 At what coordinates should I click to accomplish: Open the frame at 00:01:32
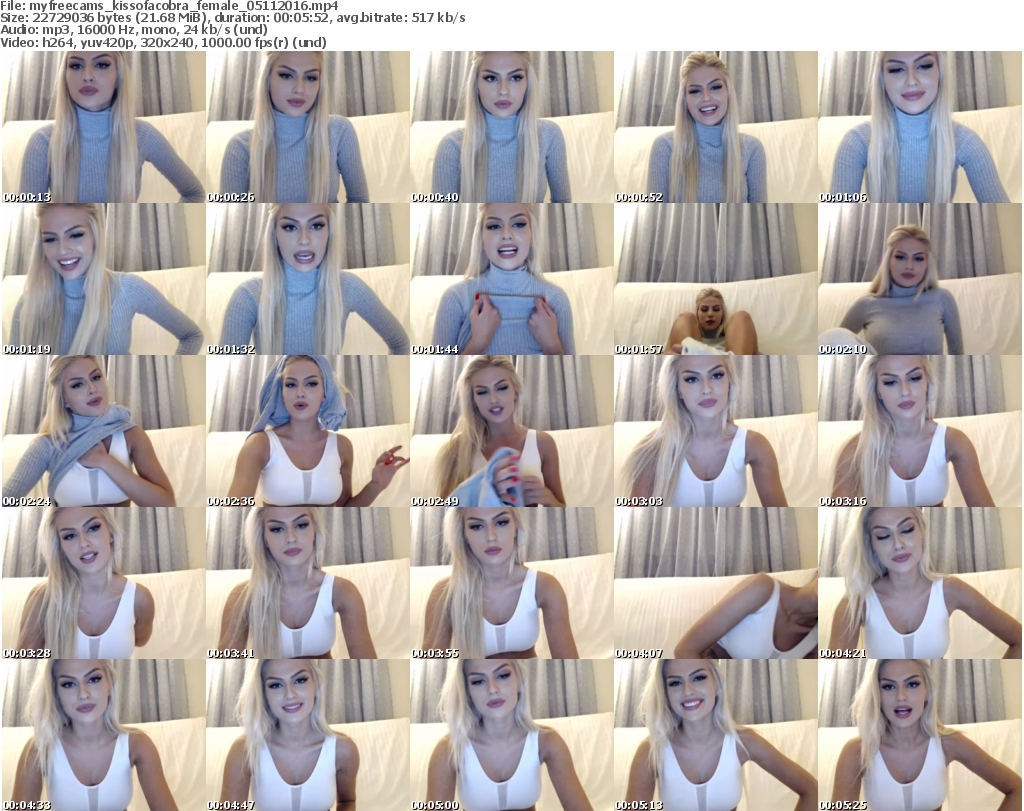click(308, 279)
